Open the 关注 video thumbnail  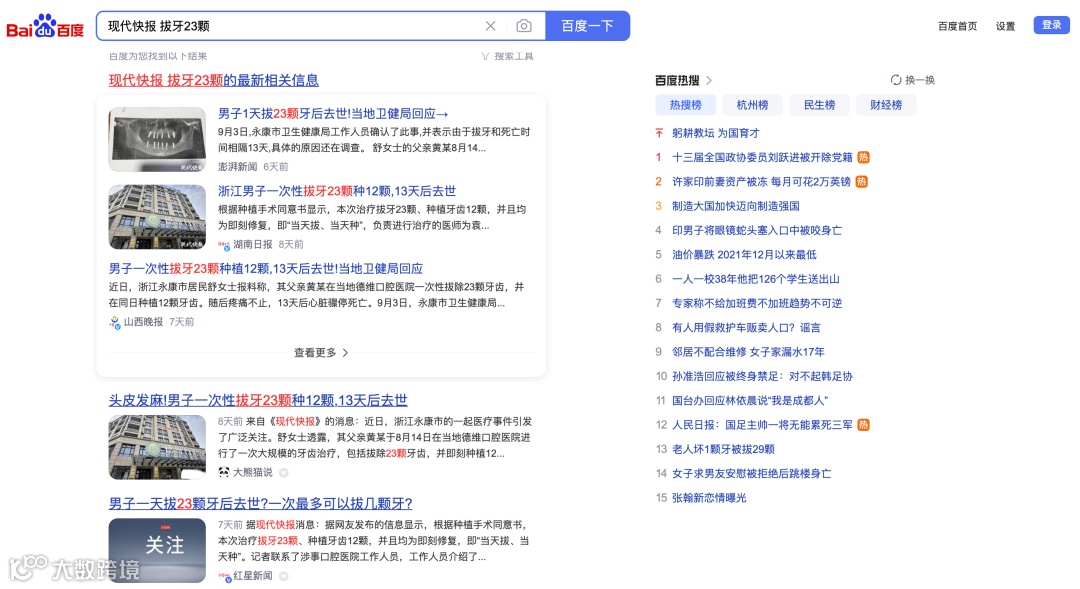(x=157, y=550)
